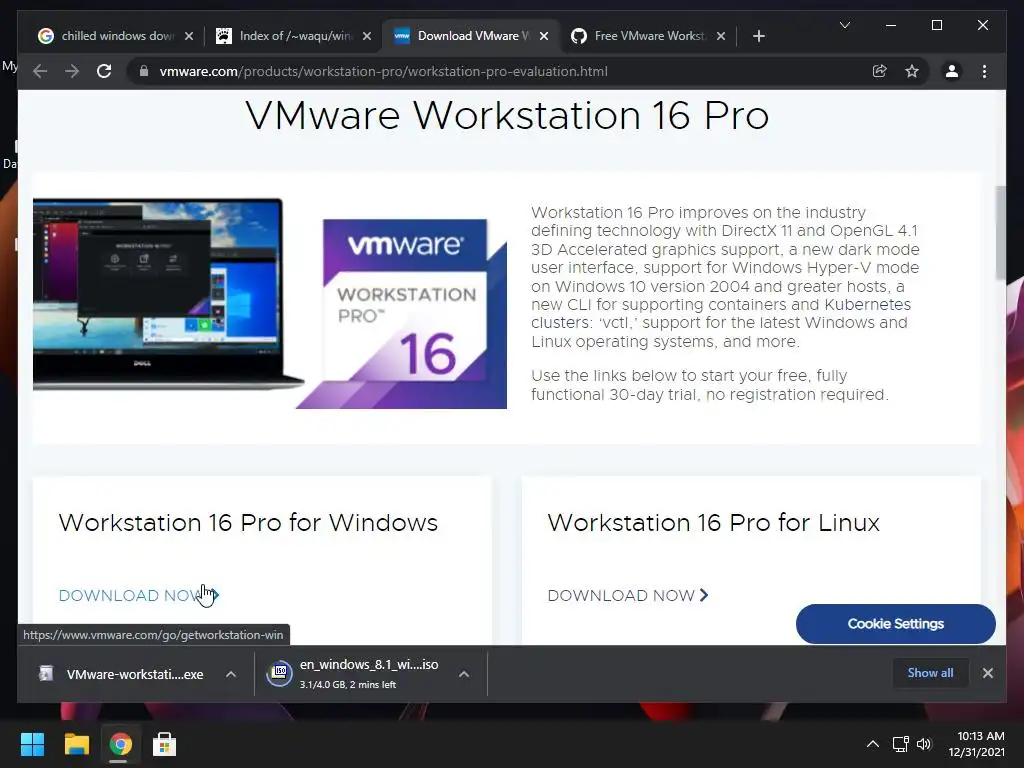Click the 'VMware Workstation 16 Pro' heading
The height and width of the screenshot is (768, 1024).
point(507,116)
